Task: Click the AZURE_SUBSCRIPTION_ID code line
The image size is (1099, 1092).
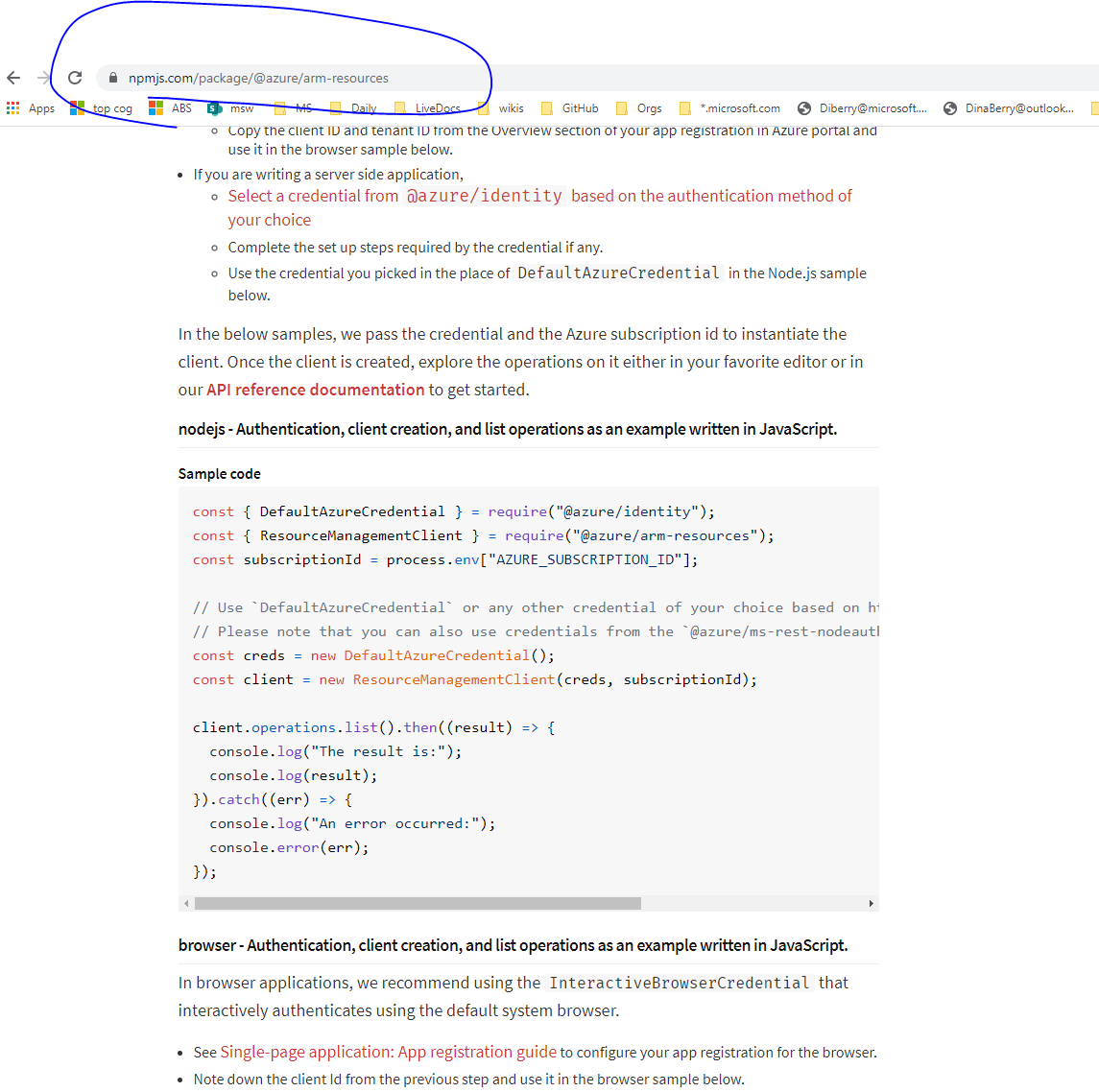Action: pyautogui.click(x=445, y=559)
